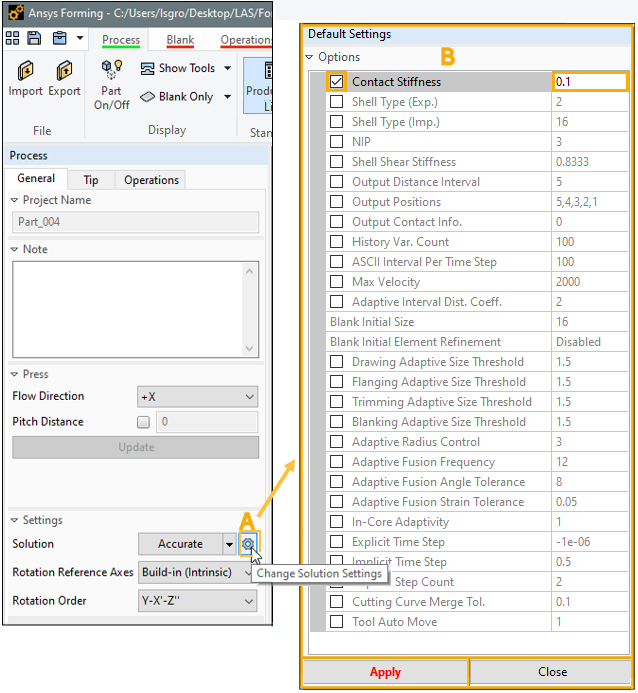Click the Change Solution Settings gear icon
This screenshot has width=638, height=693.
click(x=248, y=544)
